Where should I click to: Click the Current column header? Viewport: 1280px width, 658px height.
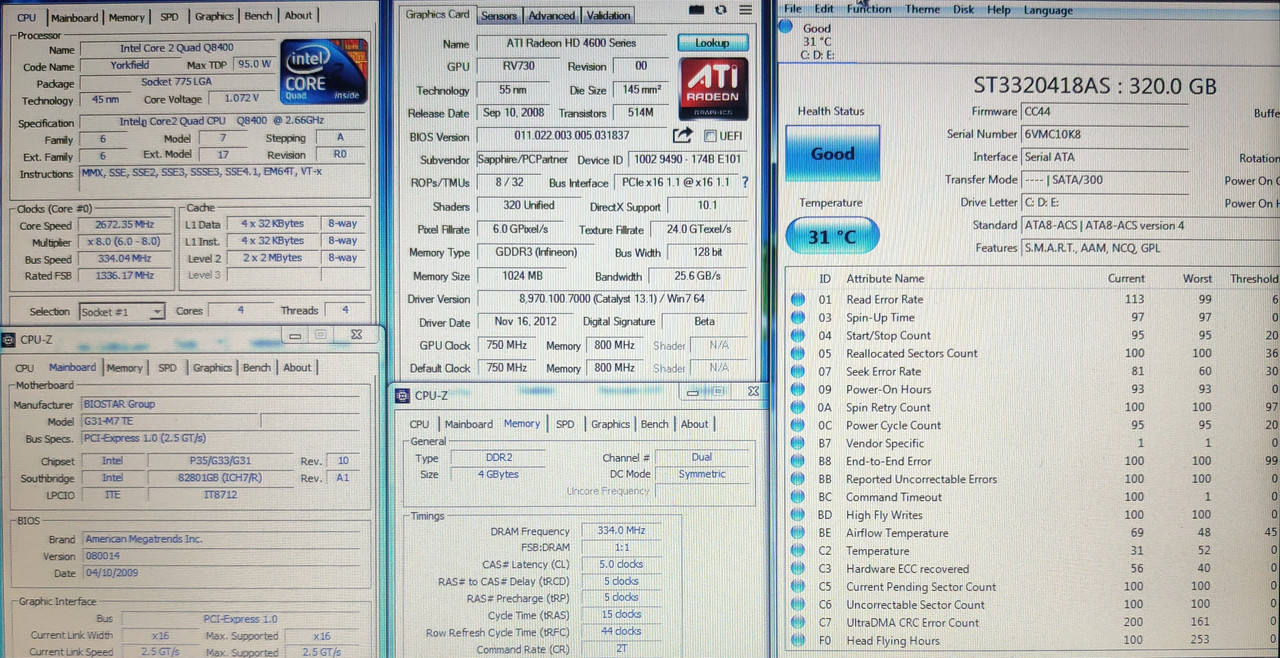click(x=1127, y=278)
